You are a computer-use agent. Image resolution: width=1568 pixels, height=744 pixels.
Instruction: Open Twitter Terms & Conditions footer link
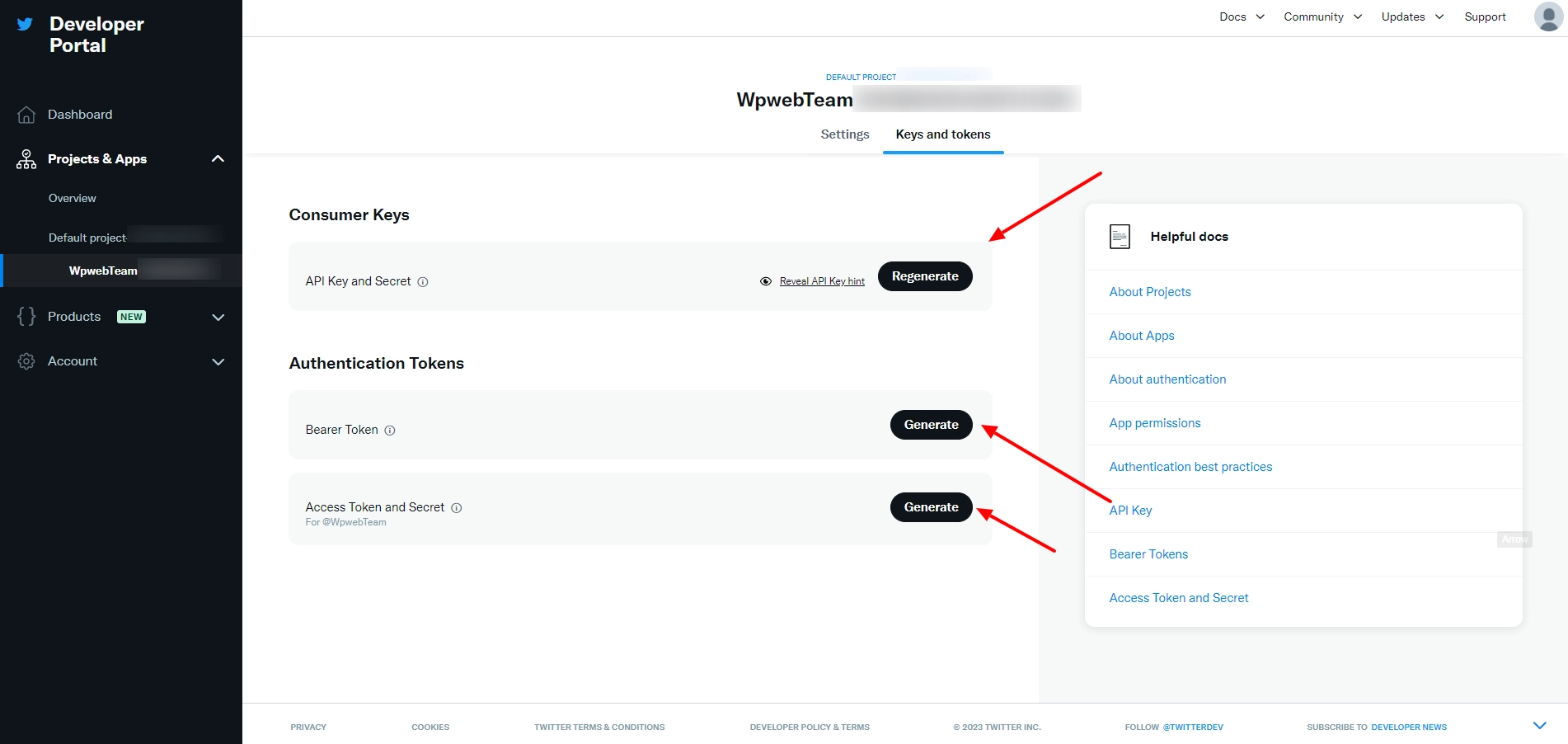[599, 727]
